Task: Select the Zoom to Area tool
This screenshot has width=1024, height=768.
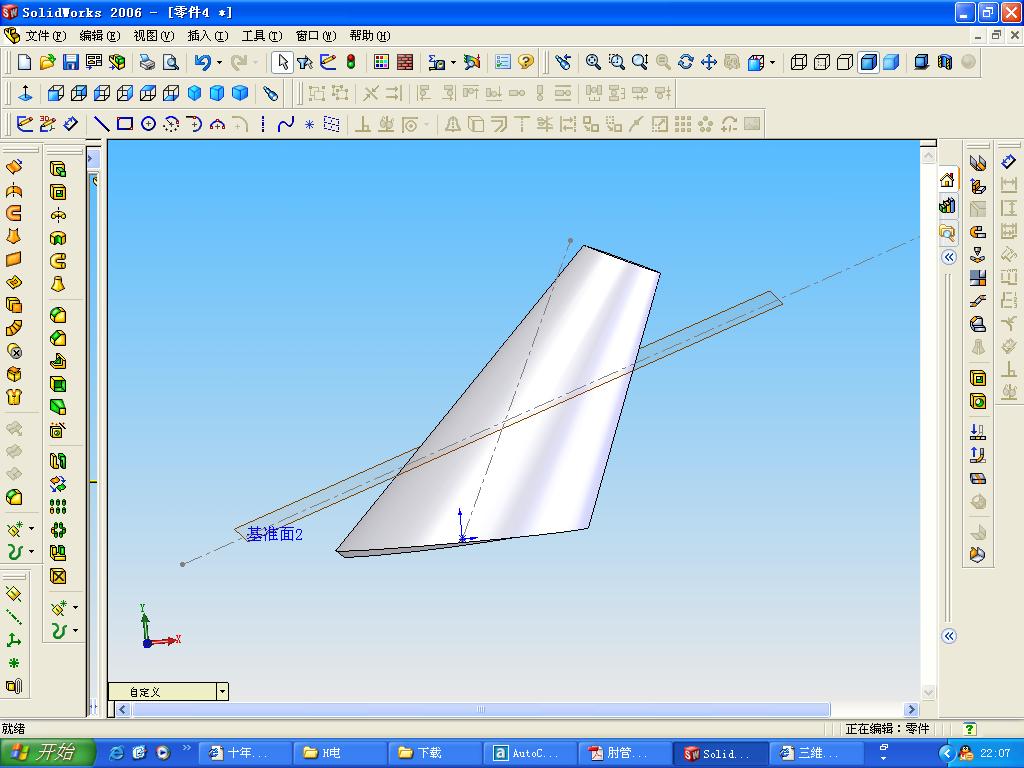Action: point(616,62)
